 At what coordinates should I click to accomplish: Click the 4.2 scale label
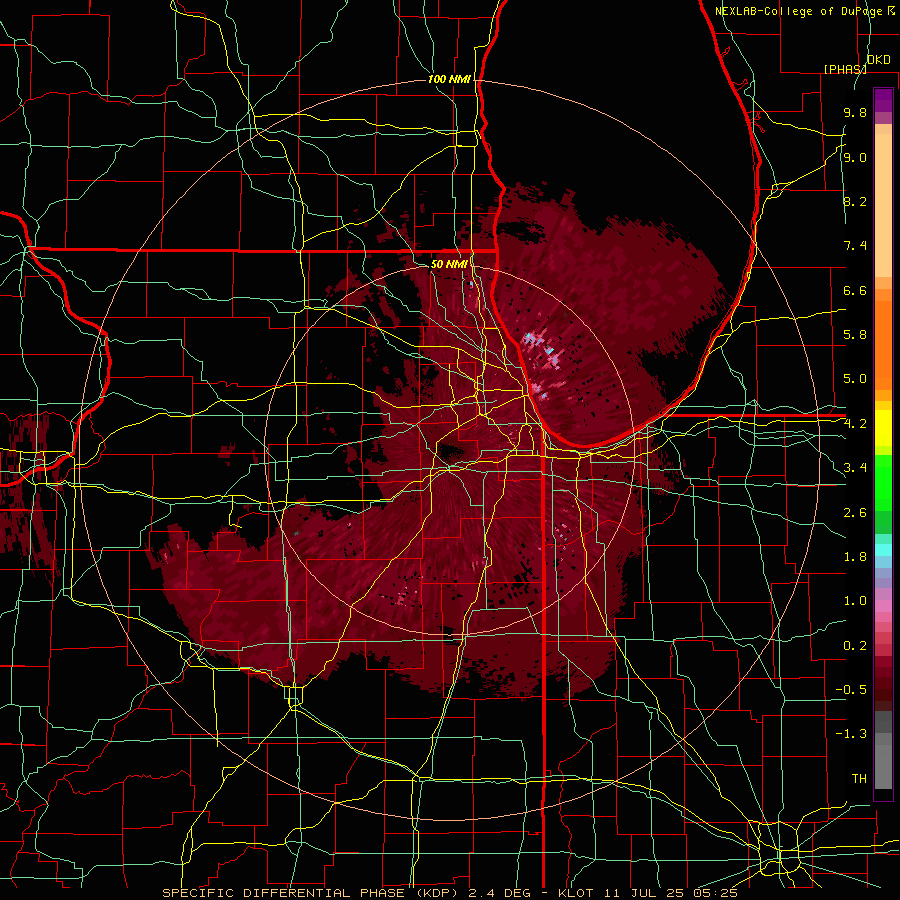855,424
